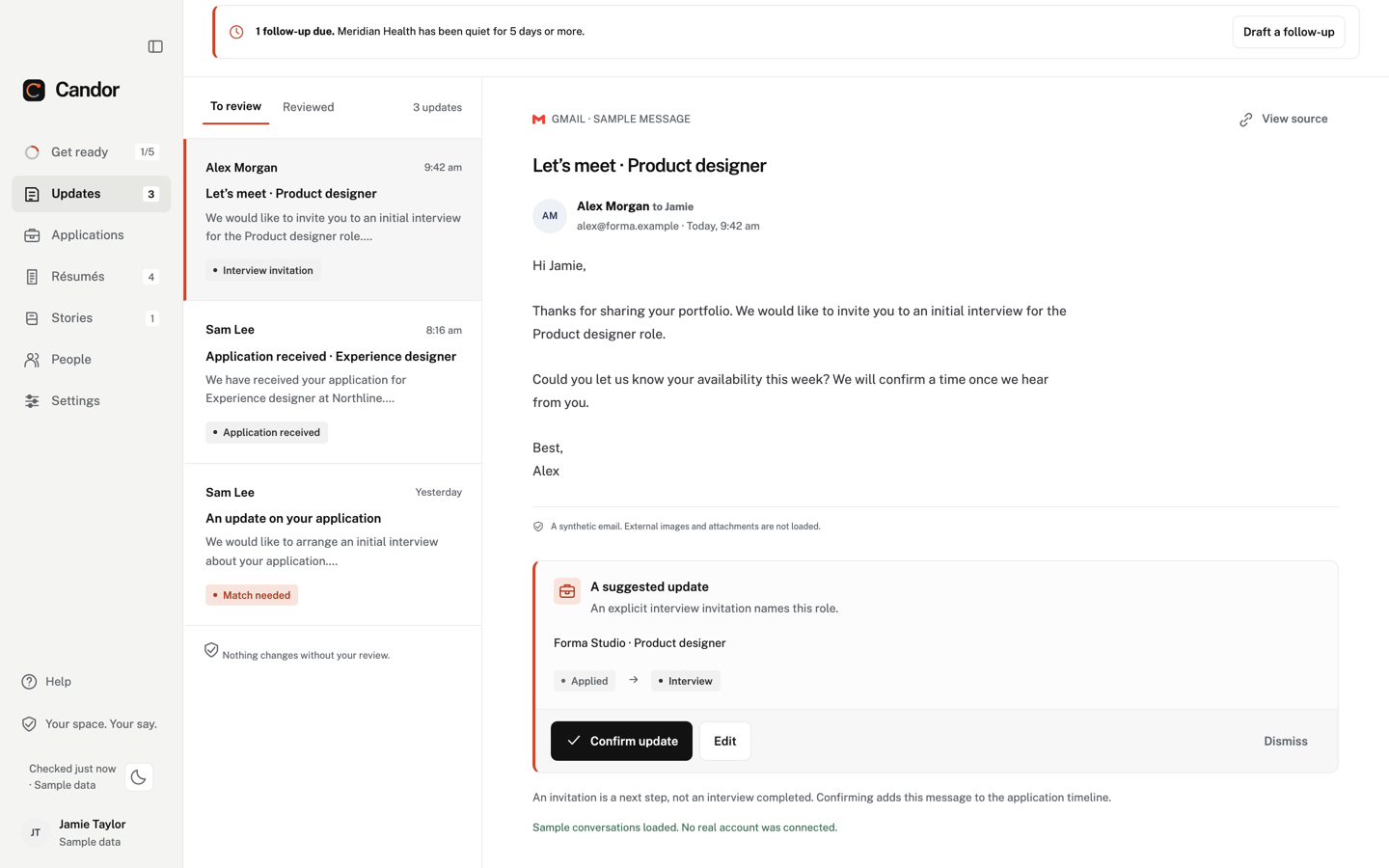This screenshot has width=1389, height=868.
Task: Click the Applied status chip
Action: pyautogui.click(x=585, y=681)
